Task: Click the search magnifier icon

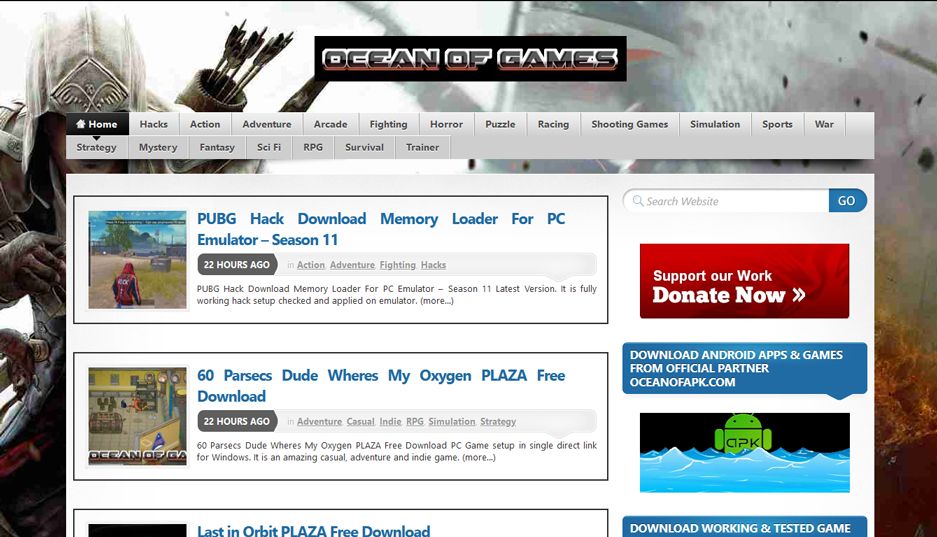Action: click(638, 201)
